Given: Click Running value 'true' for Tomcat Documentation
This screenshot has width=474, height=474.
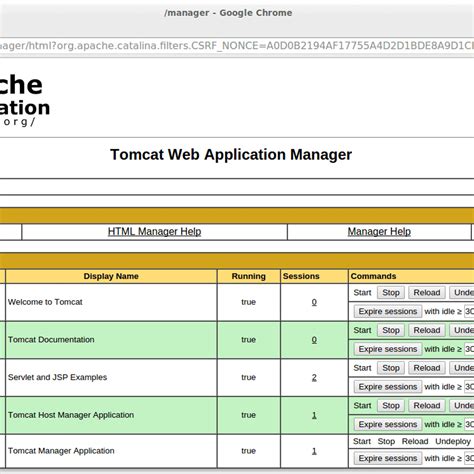Looking at the screenshot, I should pyautogui.click(x=249, y=340).
